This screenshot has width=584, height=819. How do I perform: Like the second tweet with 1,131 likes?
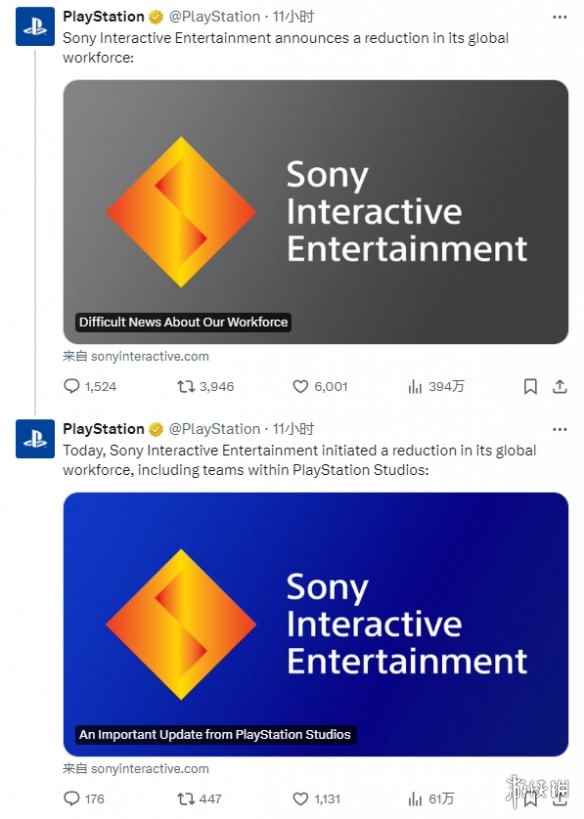[316, 799]
